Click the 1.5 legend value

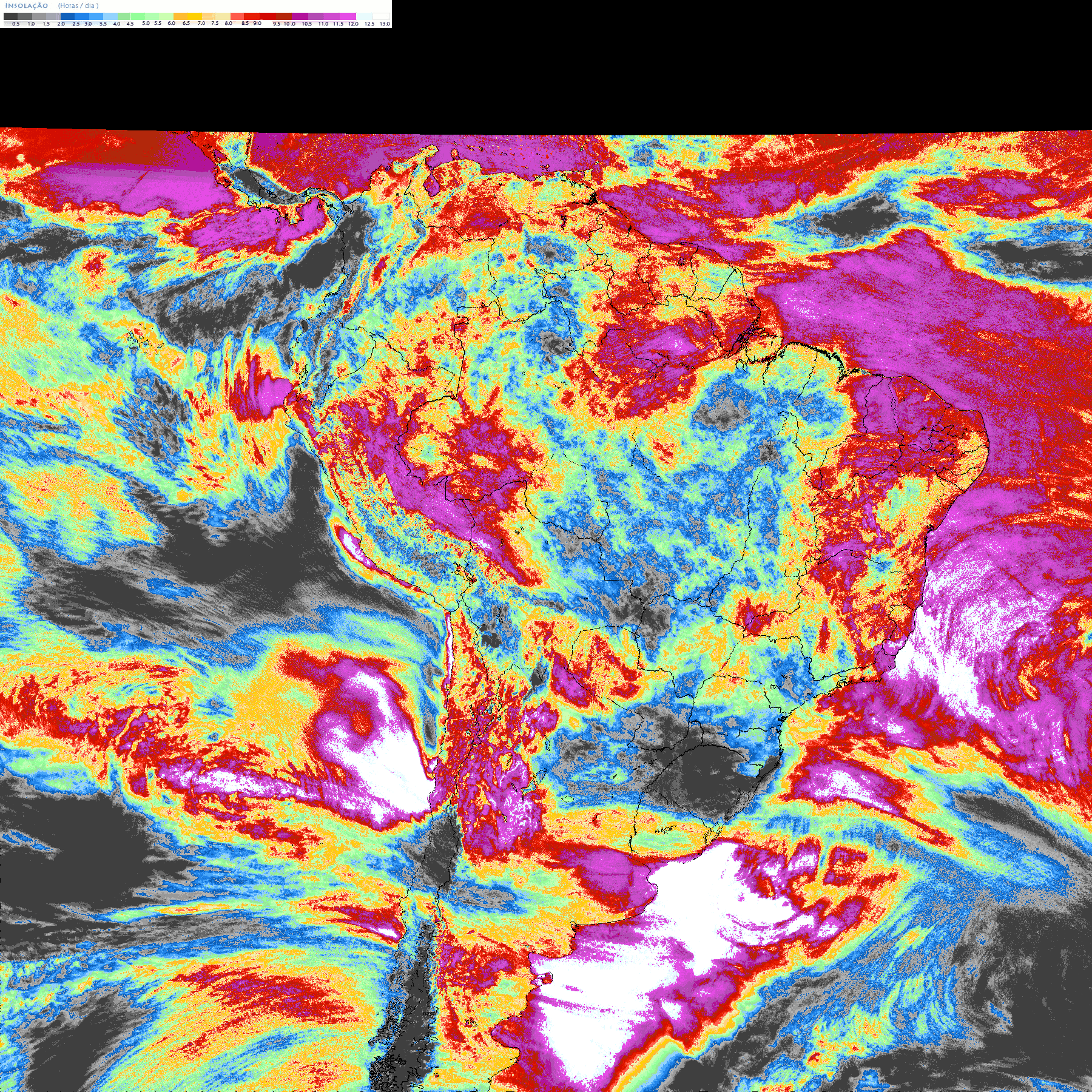46,24
